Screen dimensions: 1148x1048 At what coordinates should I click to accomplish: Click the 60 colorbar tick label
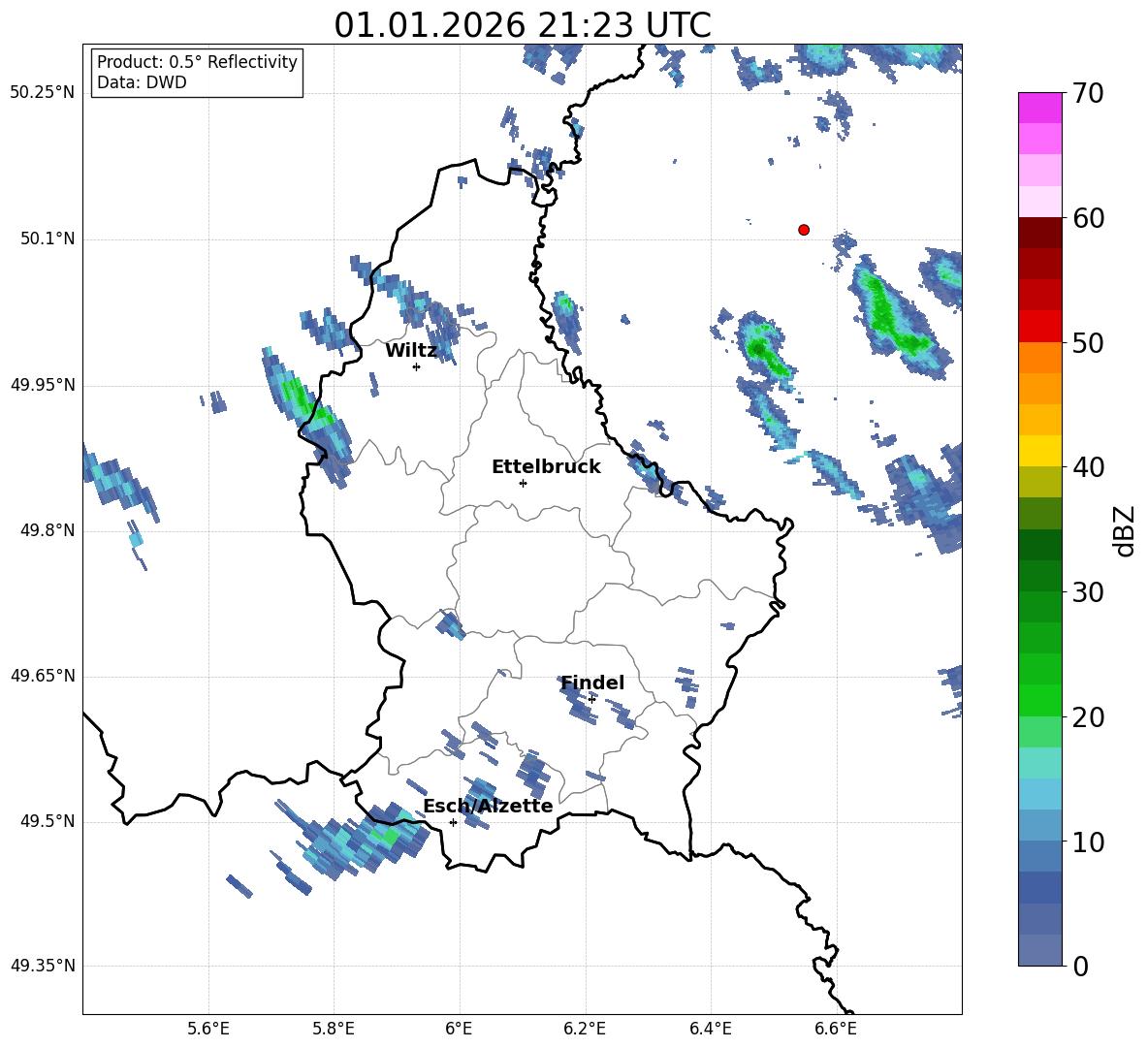pyautogui.click(x=1088, y=218)
